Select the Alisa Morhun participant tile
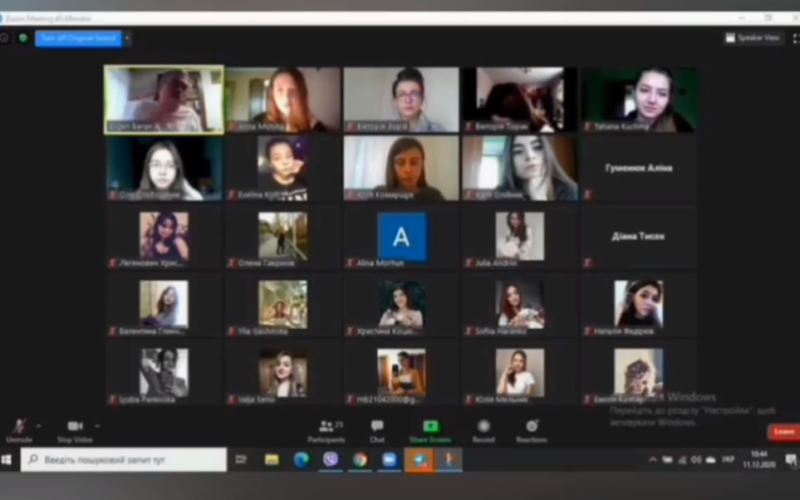This screenshot has width=800, height=500. (401, 238)
